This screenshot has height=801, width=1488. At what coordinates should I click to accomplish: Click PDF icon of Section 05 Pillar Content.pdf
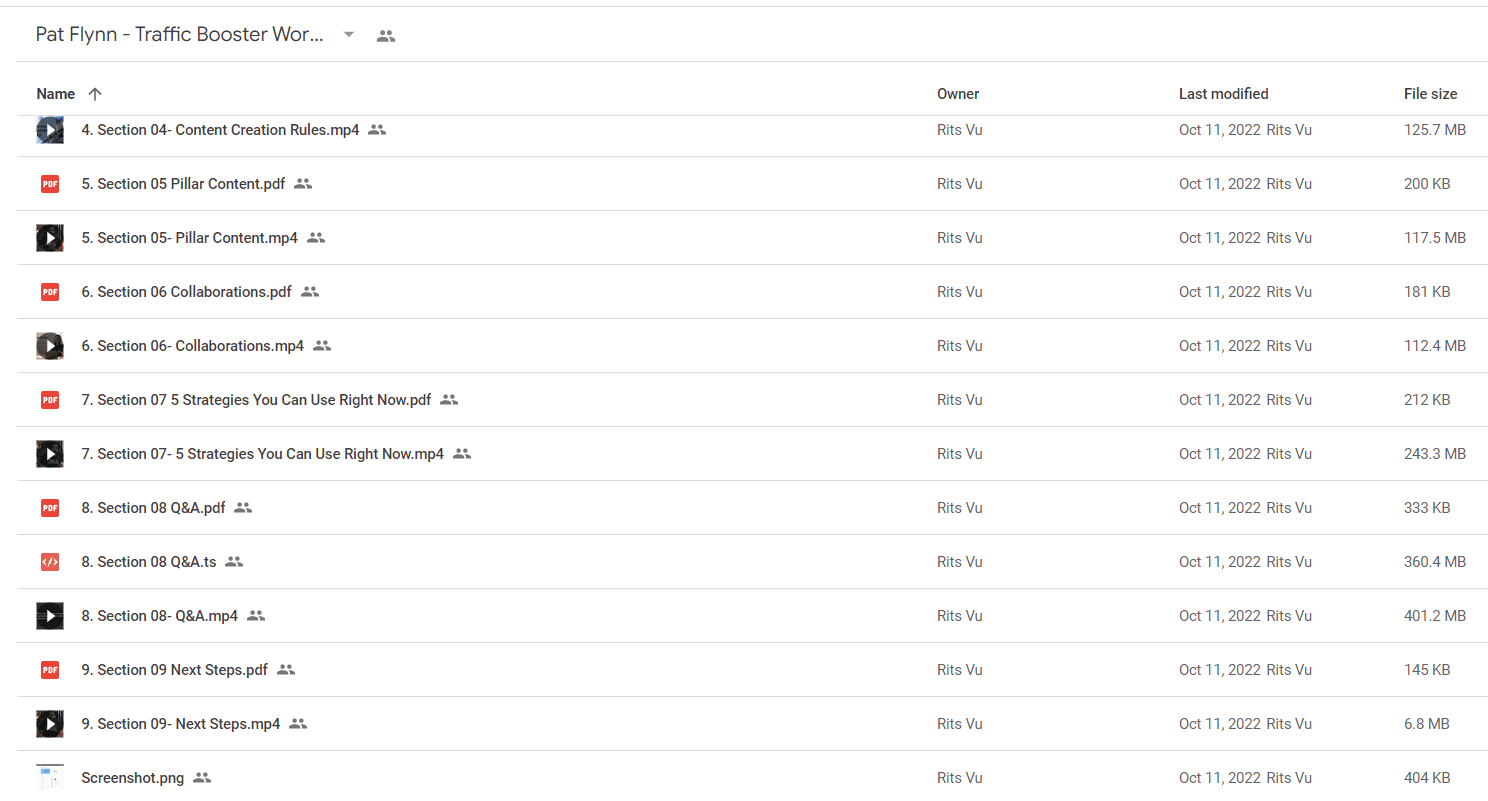(50, 184)
